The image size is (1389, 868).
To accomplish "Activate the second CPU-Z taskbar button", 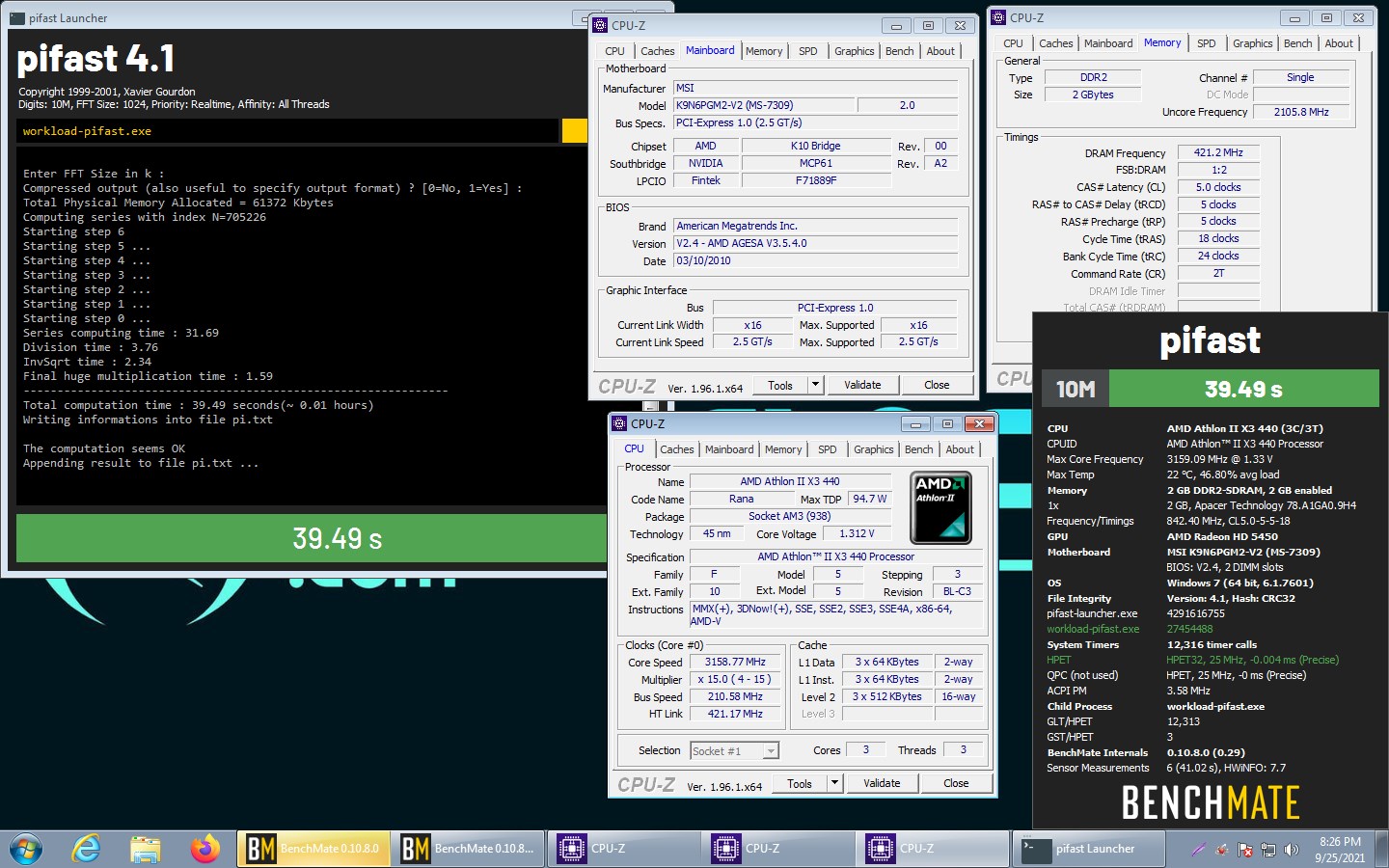I will point(778,849).
